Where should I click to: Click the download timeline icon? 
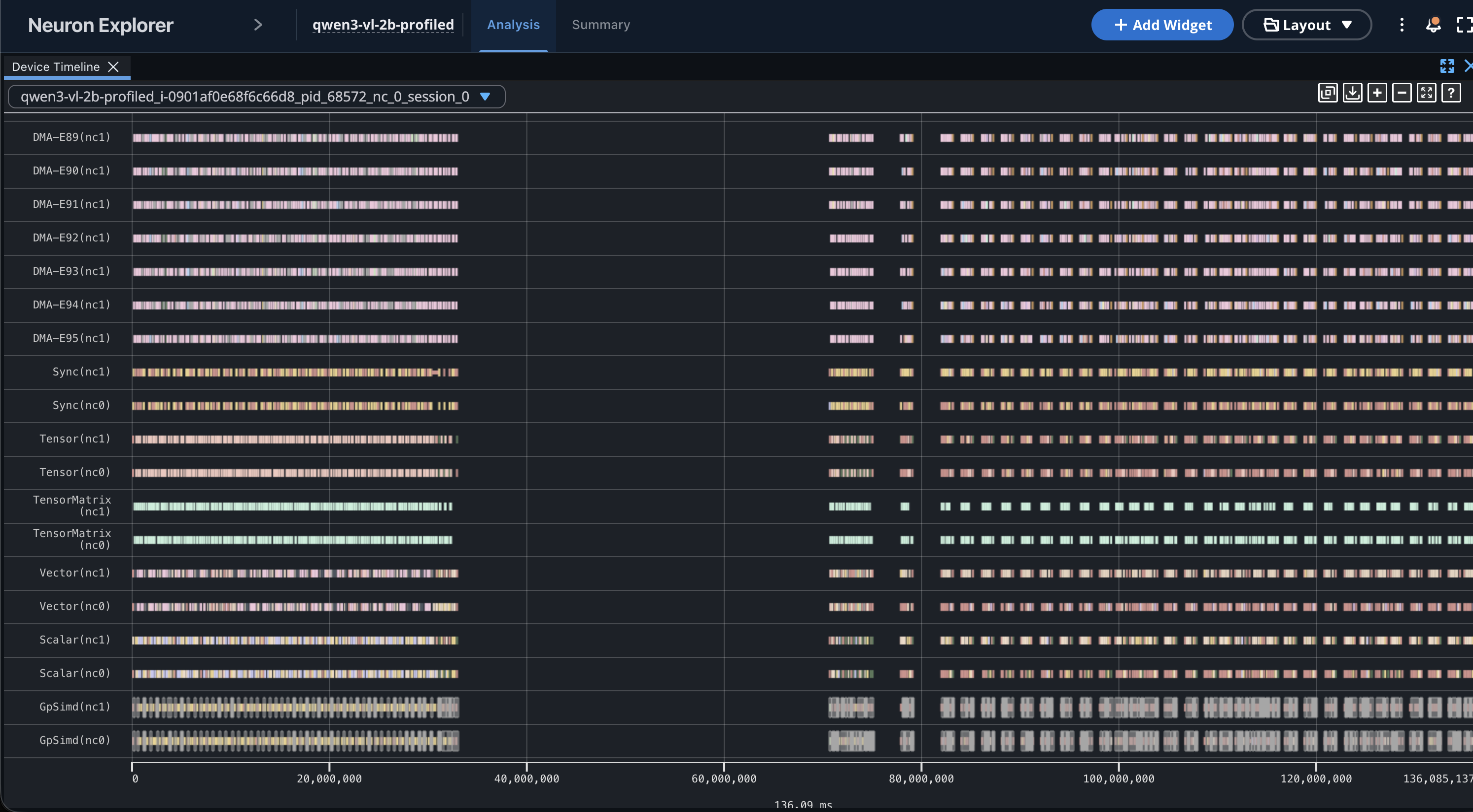coord(1352,93)
